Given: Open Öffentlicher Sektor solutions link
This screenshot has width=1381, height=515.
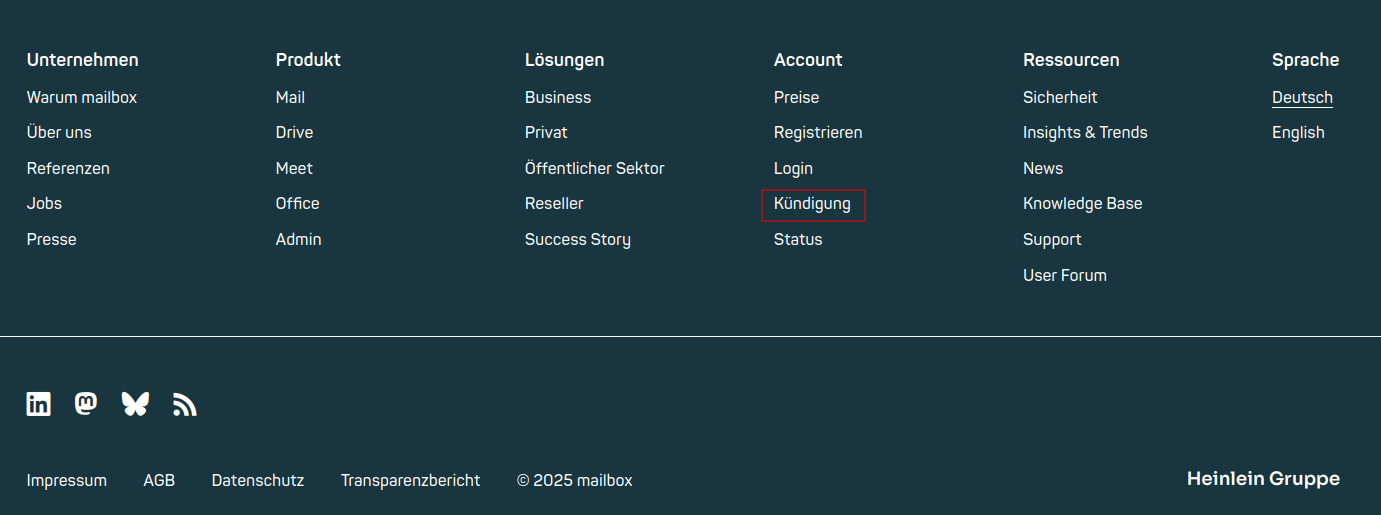Looking at the screenshot, I should [594, 169].
